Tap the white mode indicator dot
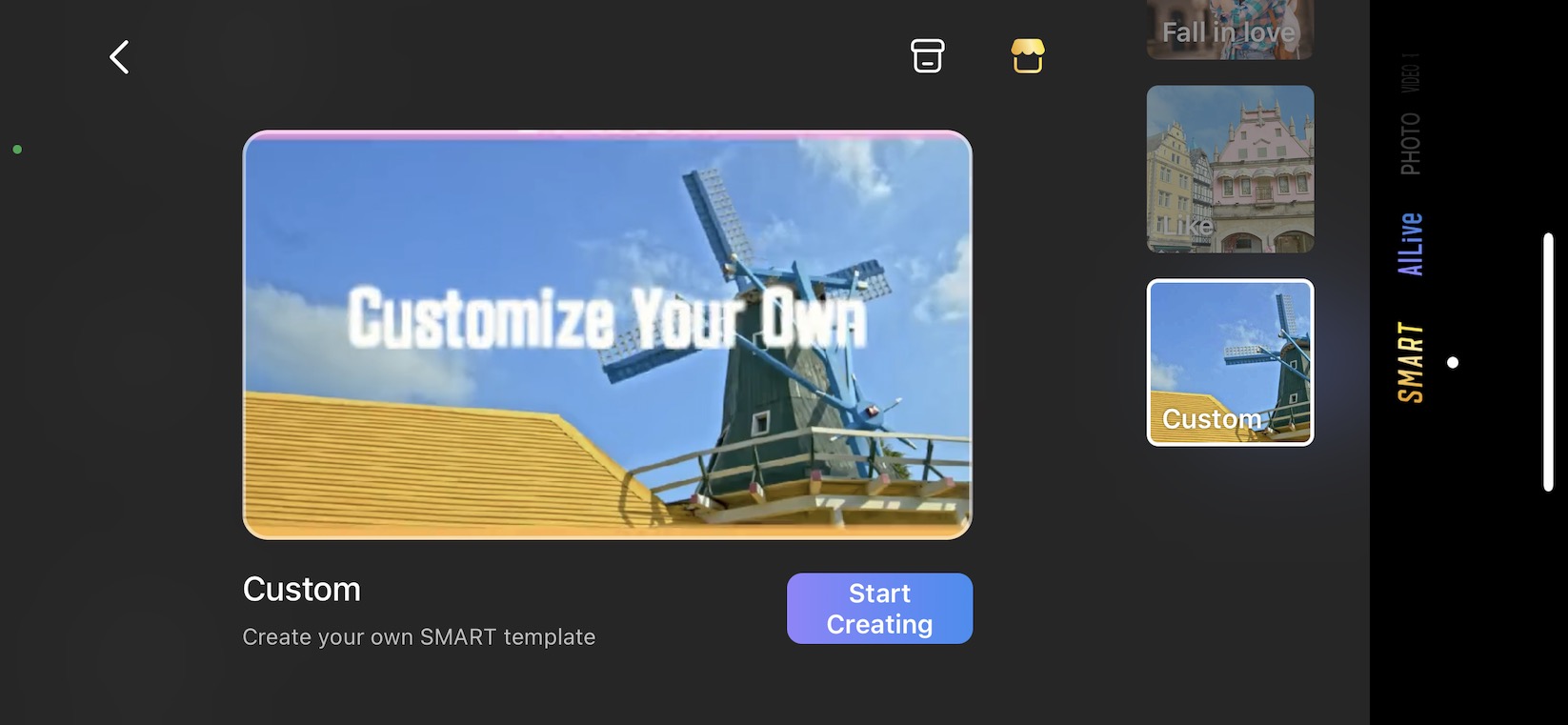This screenshot has width=1568, height=725. click(x=1453, y=362)
